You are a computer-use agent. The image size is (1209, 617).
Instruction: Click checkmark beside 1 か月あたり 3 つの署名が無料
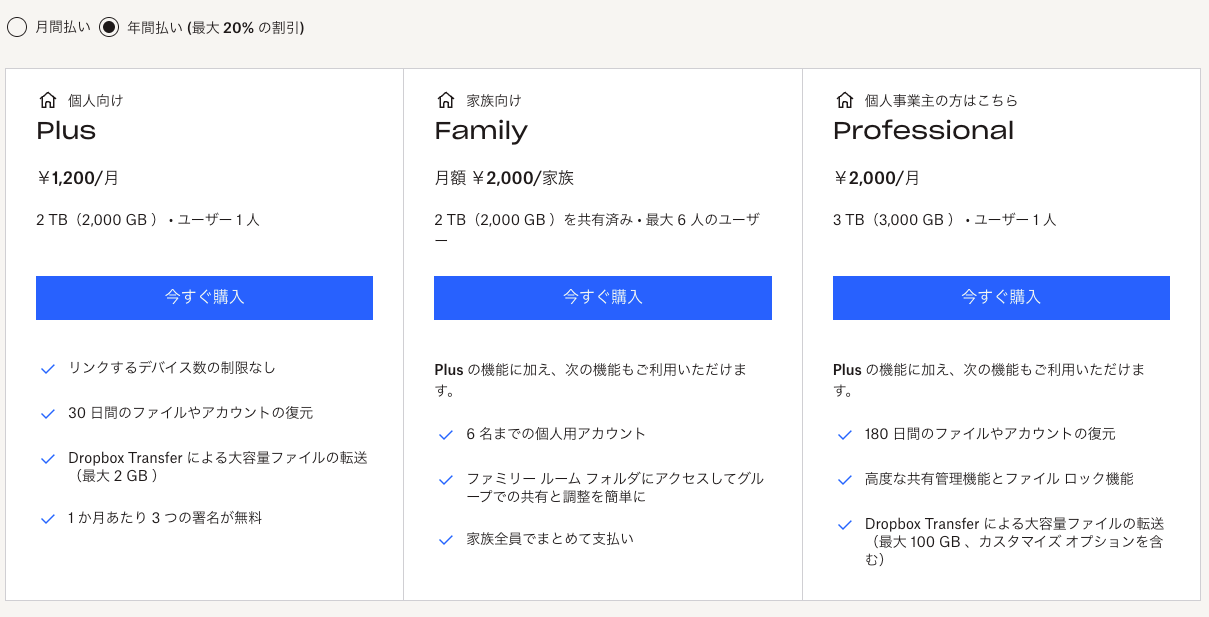click(47, 519)
